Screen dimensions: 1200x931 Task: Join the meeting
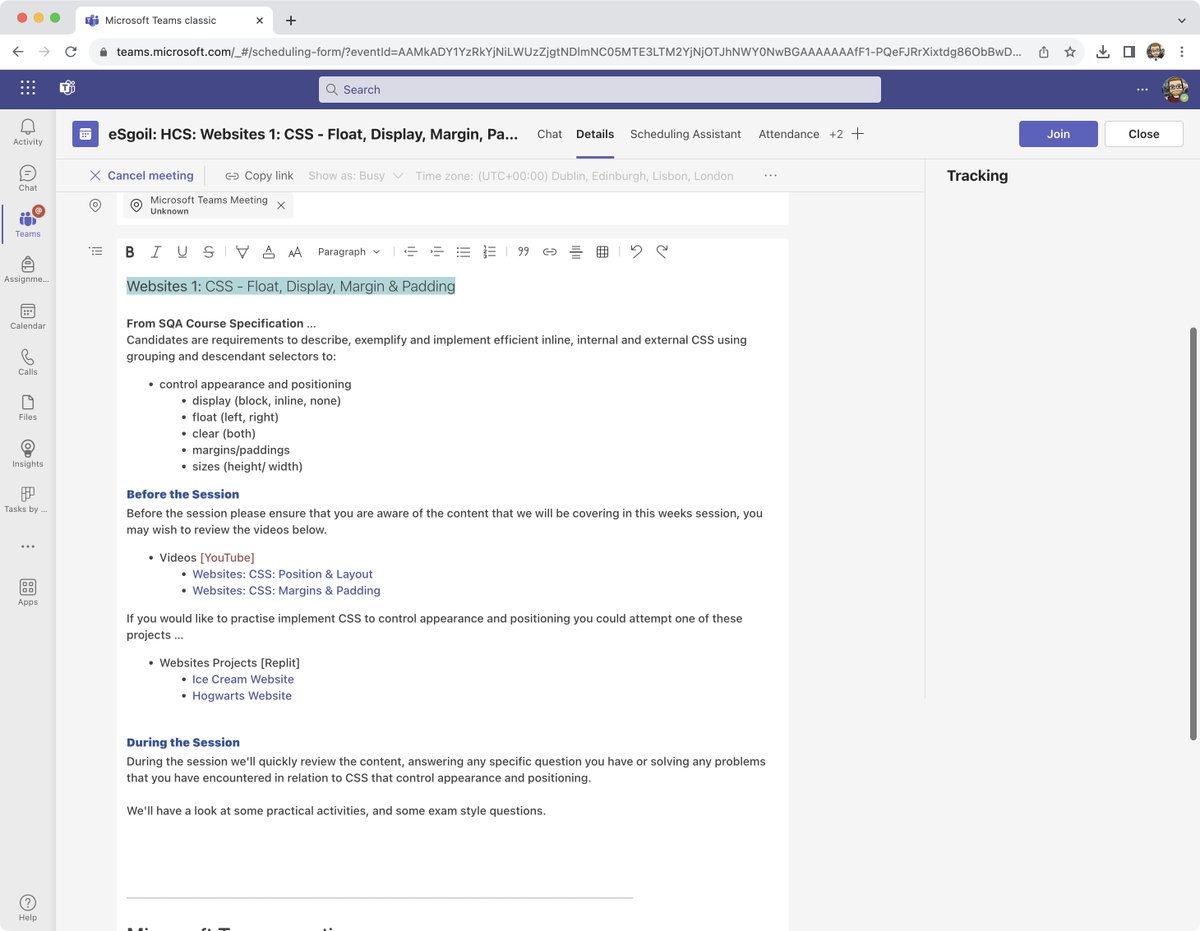pos(1058,134)
